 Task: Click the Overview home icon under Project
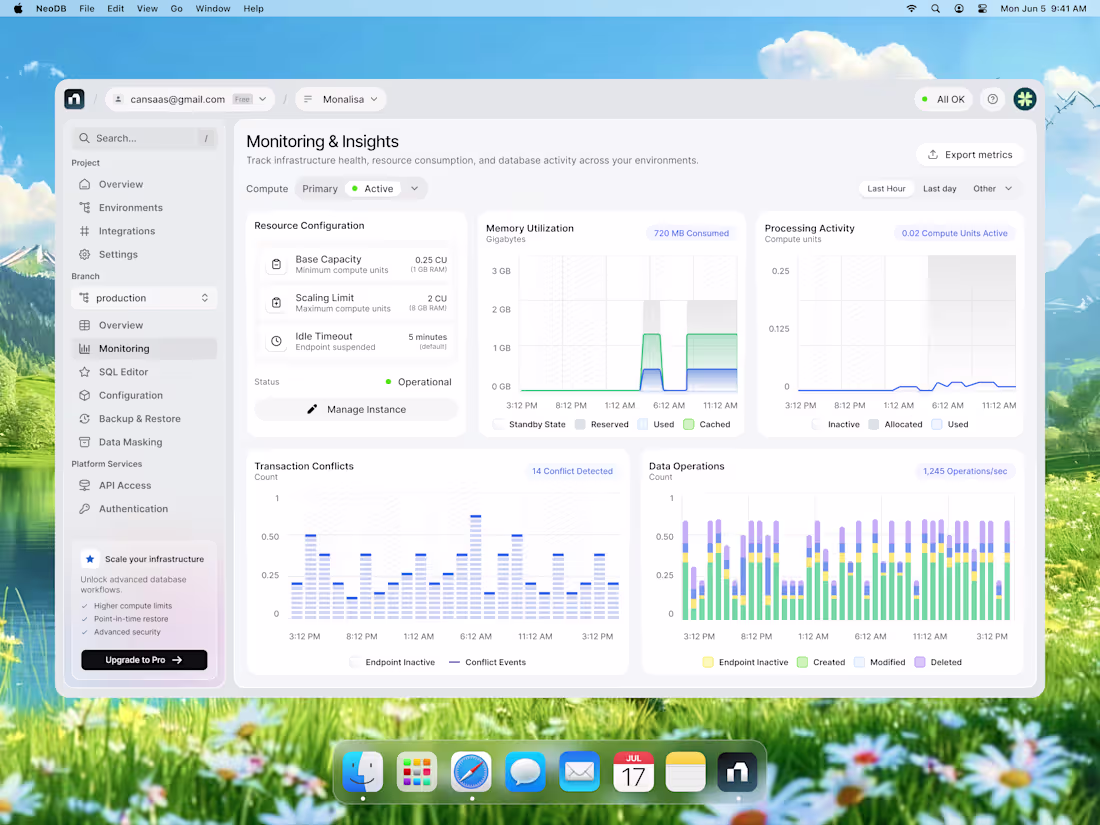(84, 184)
